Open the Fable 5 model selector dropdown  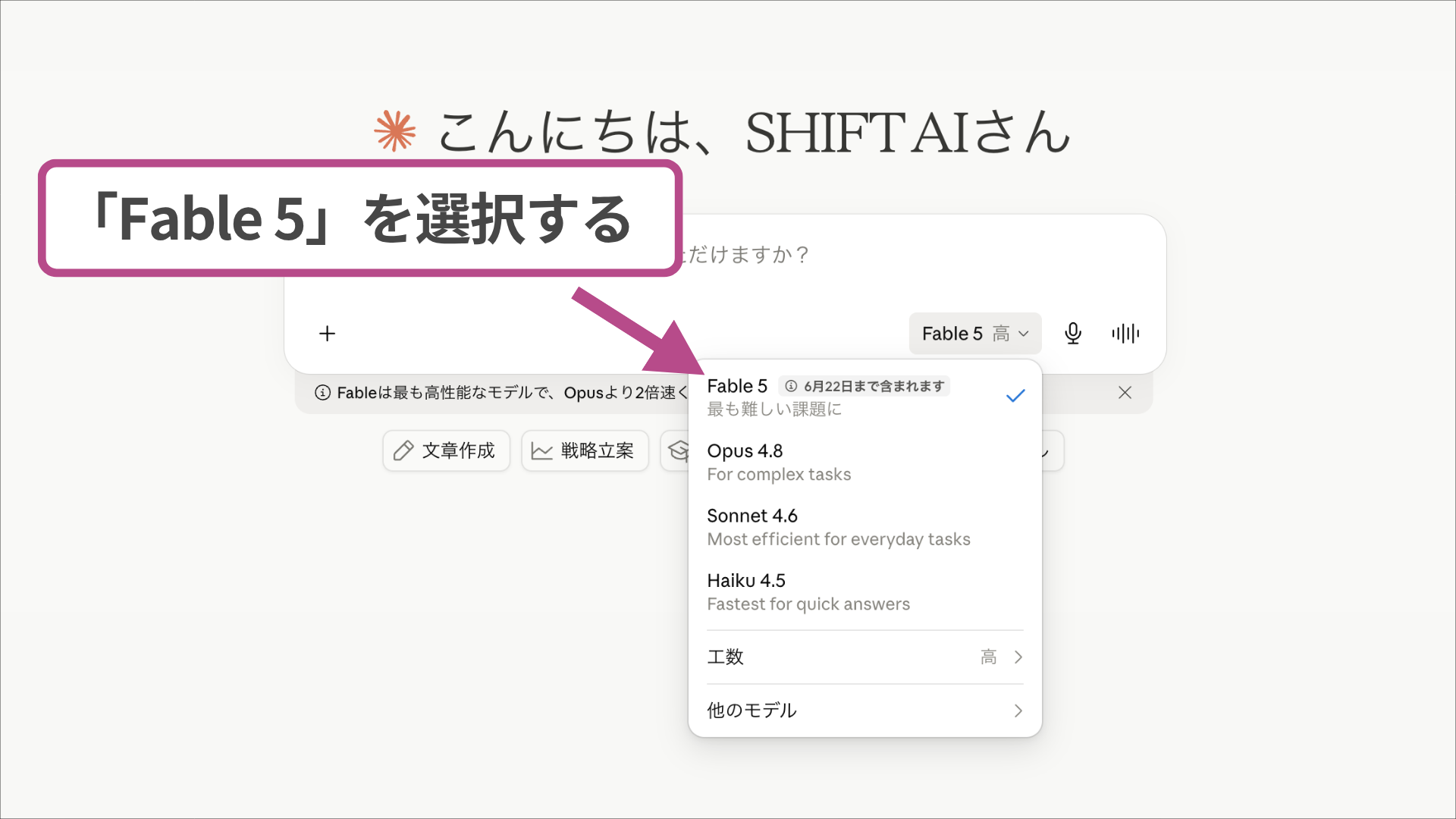(975, 334)
